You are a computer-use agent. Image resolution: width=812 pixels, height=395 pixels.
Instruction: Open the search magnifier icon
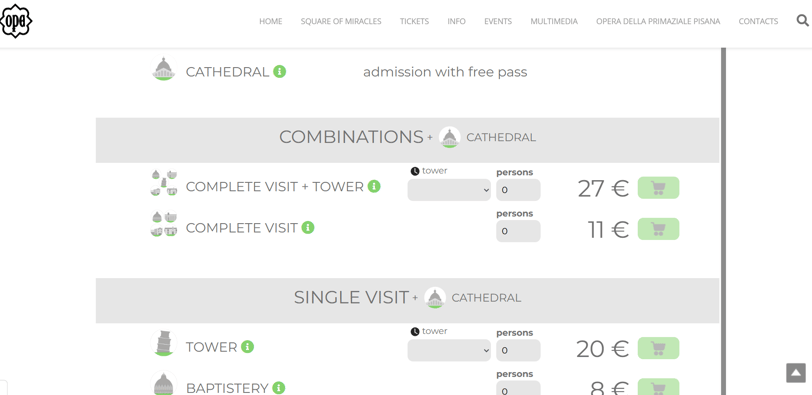(802, 21)
